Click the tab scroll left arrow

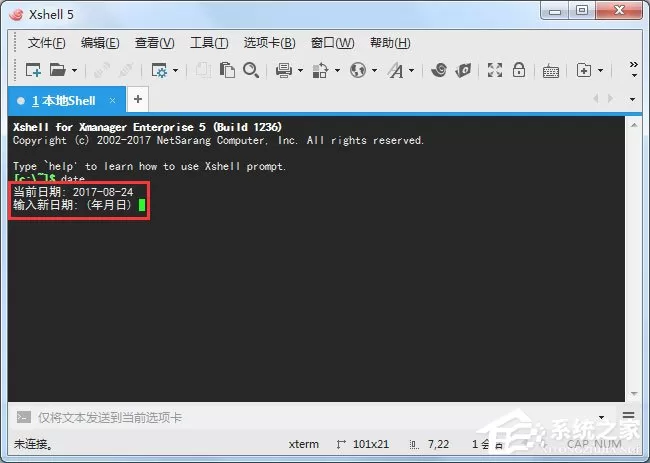tap(596, 99)
